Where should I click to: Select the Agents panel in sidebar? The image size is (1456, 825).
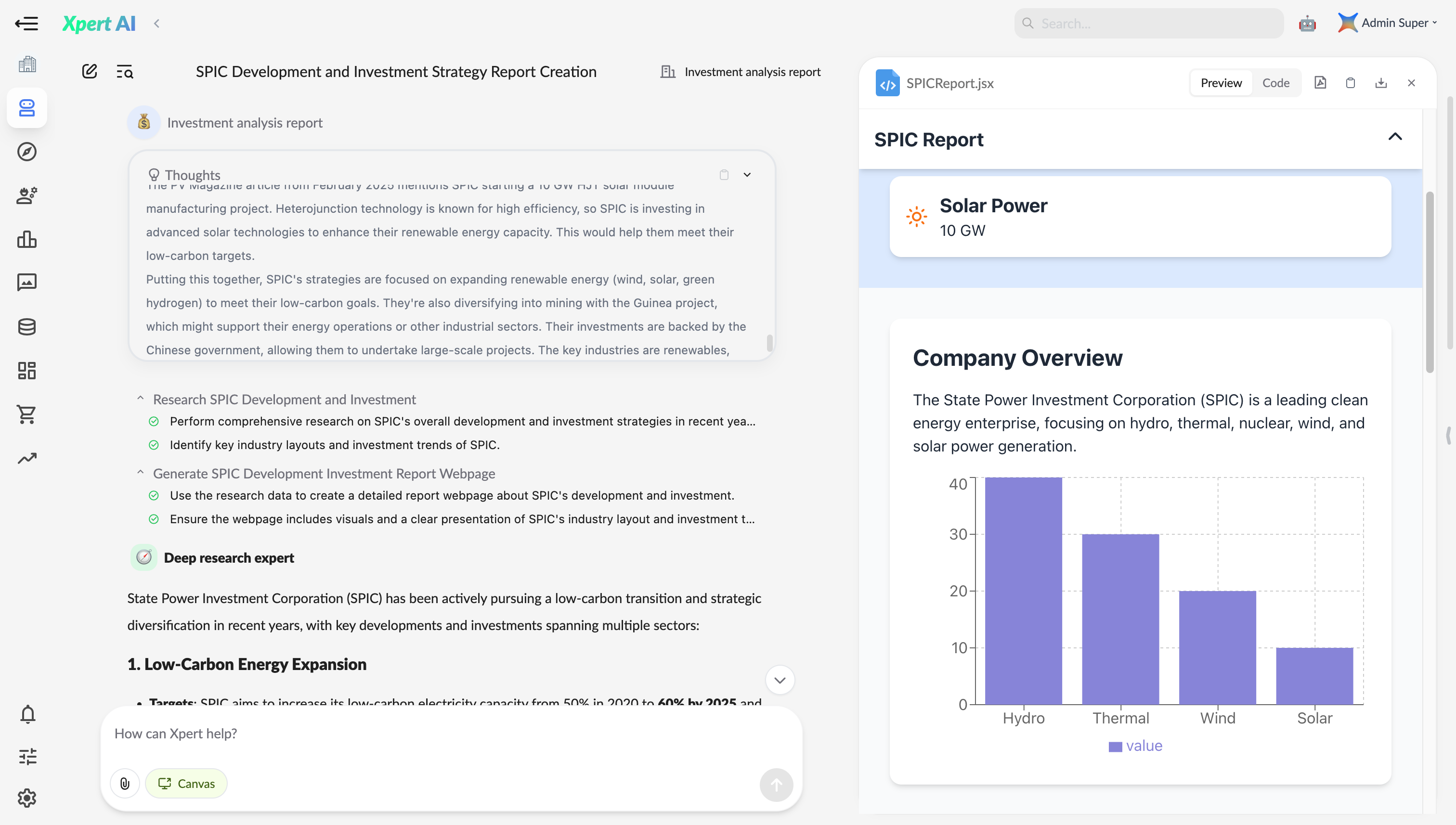click(26, 108)
